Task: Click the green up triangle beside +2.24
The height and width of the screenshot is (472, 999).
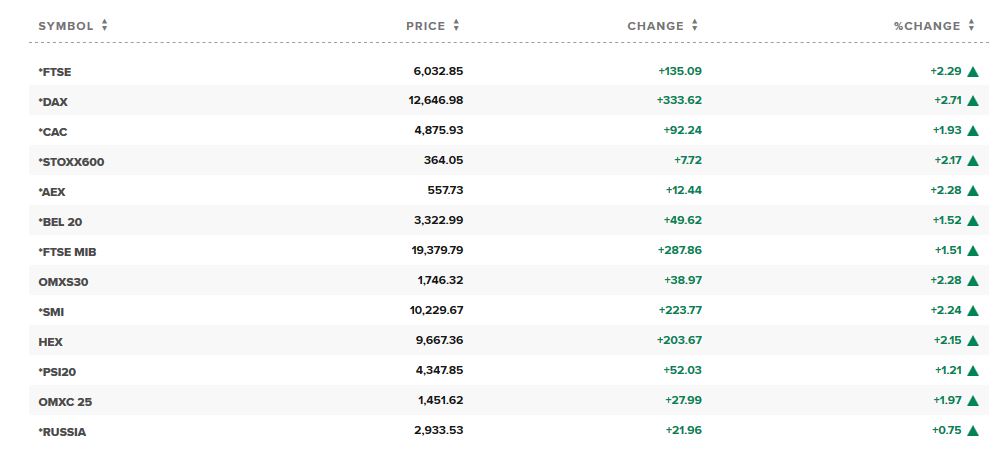Action: coord(972,310)
